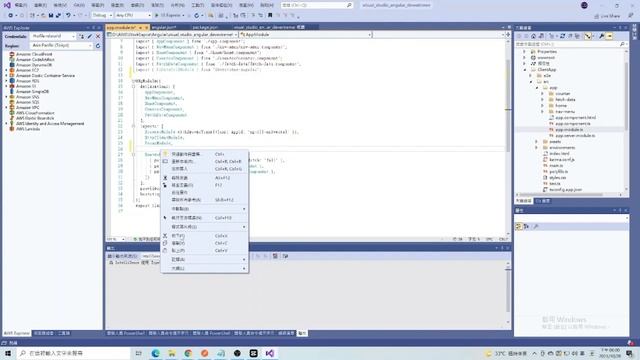The image size is (640, 360).
Task: Select AWS Lambda in AWS Explorer
Action: pyautogui.click(x=28, y=129)
